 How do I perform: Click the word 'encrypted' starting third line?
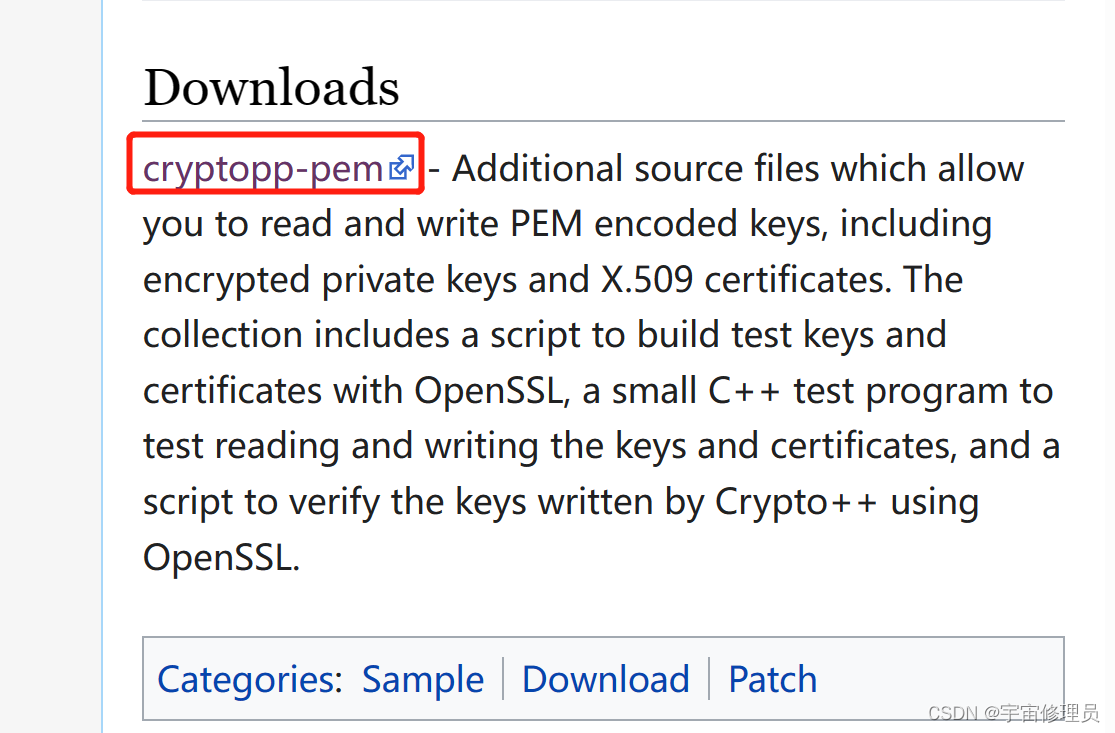227,281
